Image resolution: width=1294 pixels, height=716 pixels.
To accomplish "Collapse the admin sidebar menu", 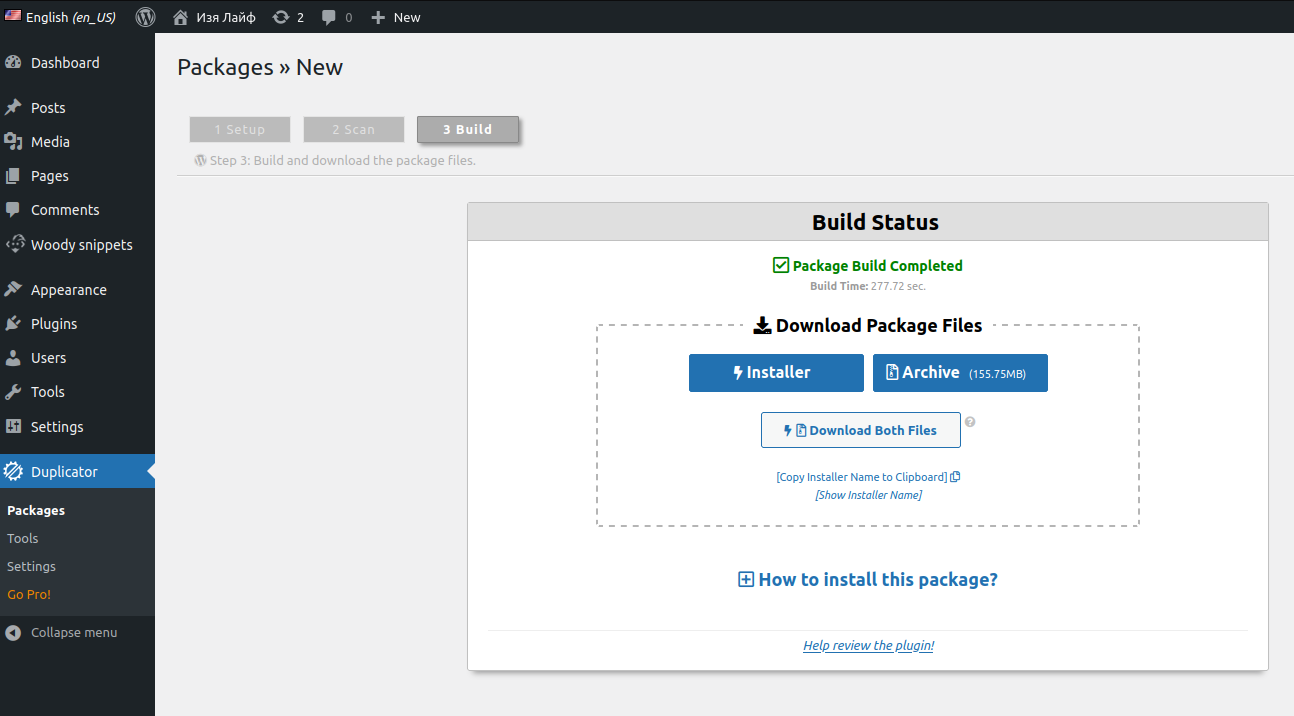I will (x=61, y=632).
